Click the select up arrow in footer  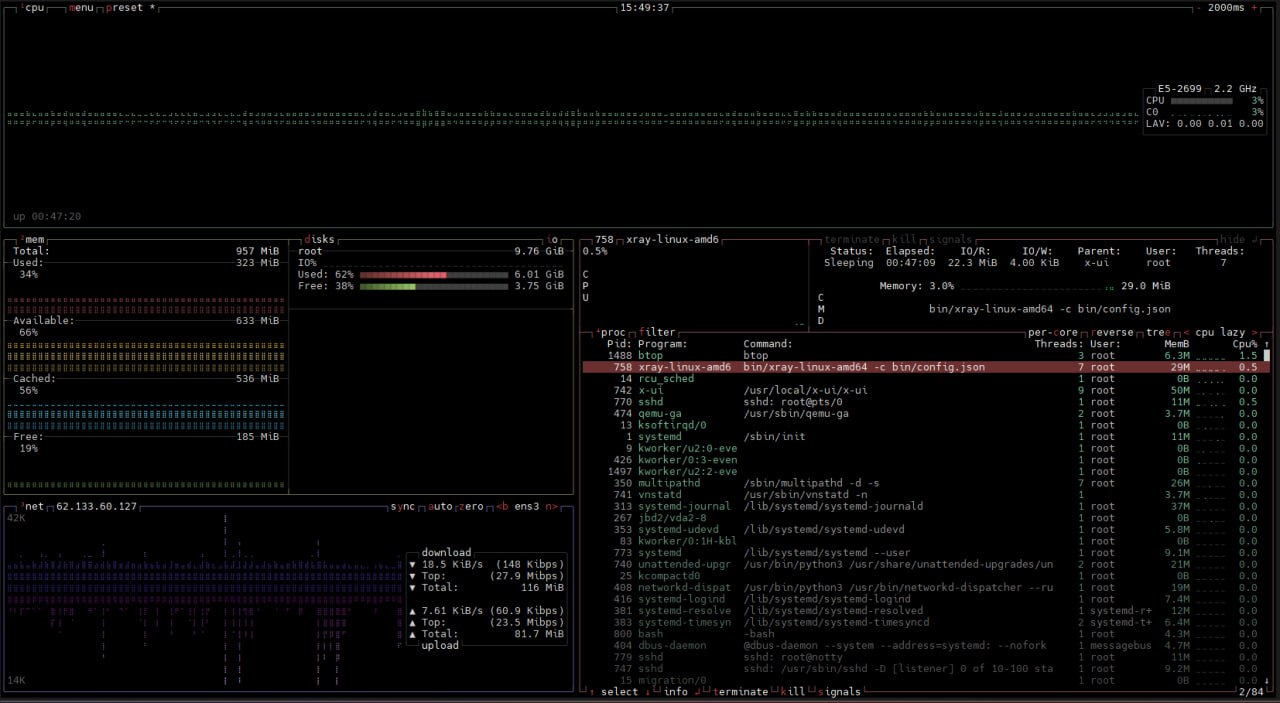pyautogui.click(x=592, y=692)
